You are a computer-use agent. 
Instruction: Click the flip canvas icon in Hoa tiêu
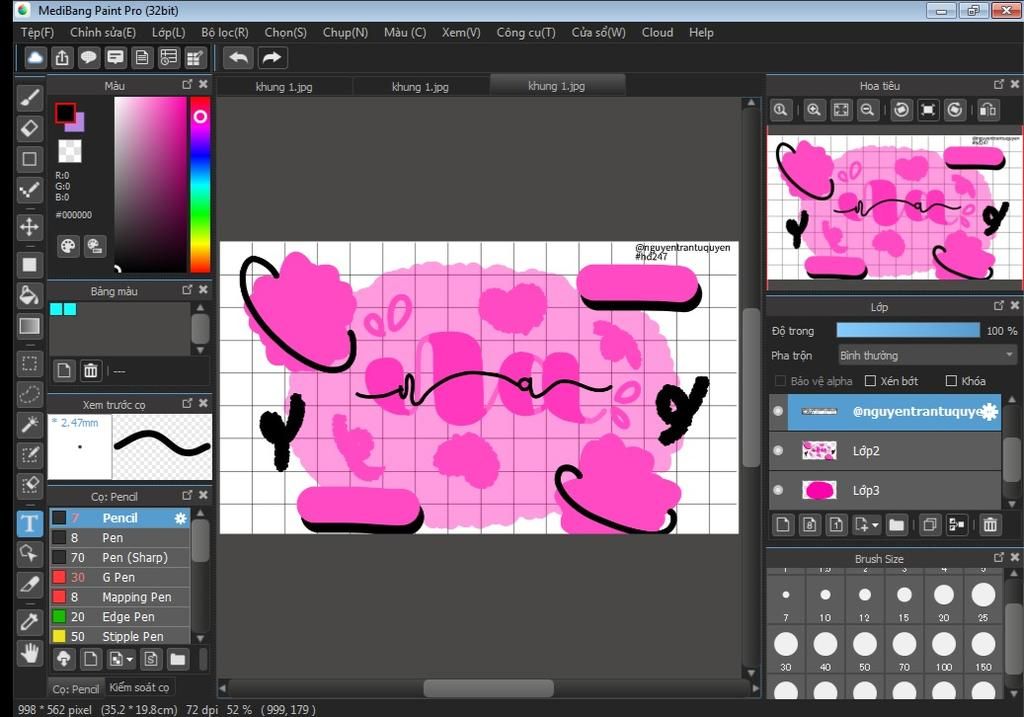click(987, 110)
